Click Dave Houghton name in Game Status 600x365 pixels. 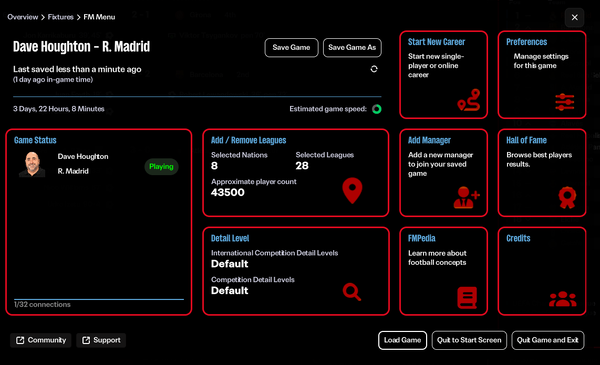(83, 156)
